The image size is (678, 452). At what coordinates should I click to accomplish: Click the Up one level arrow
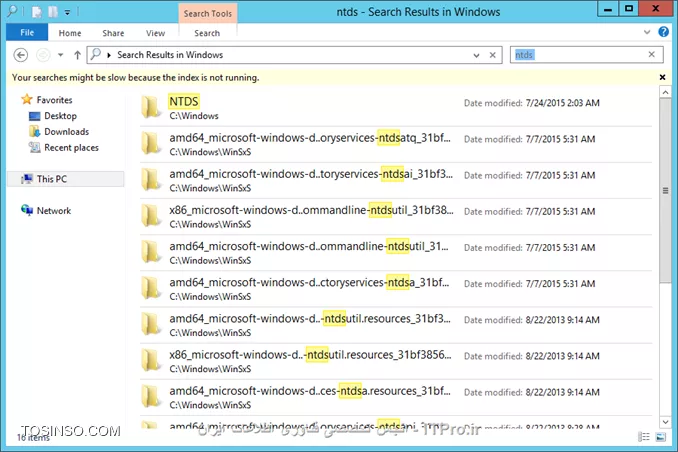tap(77, 55)
